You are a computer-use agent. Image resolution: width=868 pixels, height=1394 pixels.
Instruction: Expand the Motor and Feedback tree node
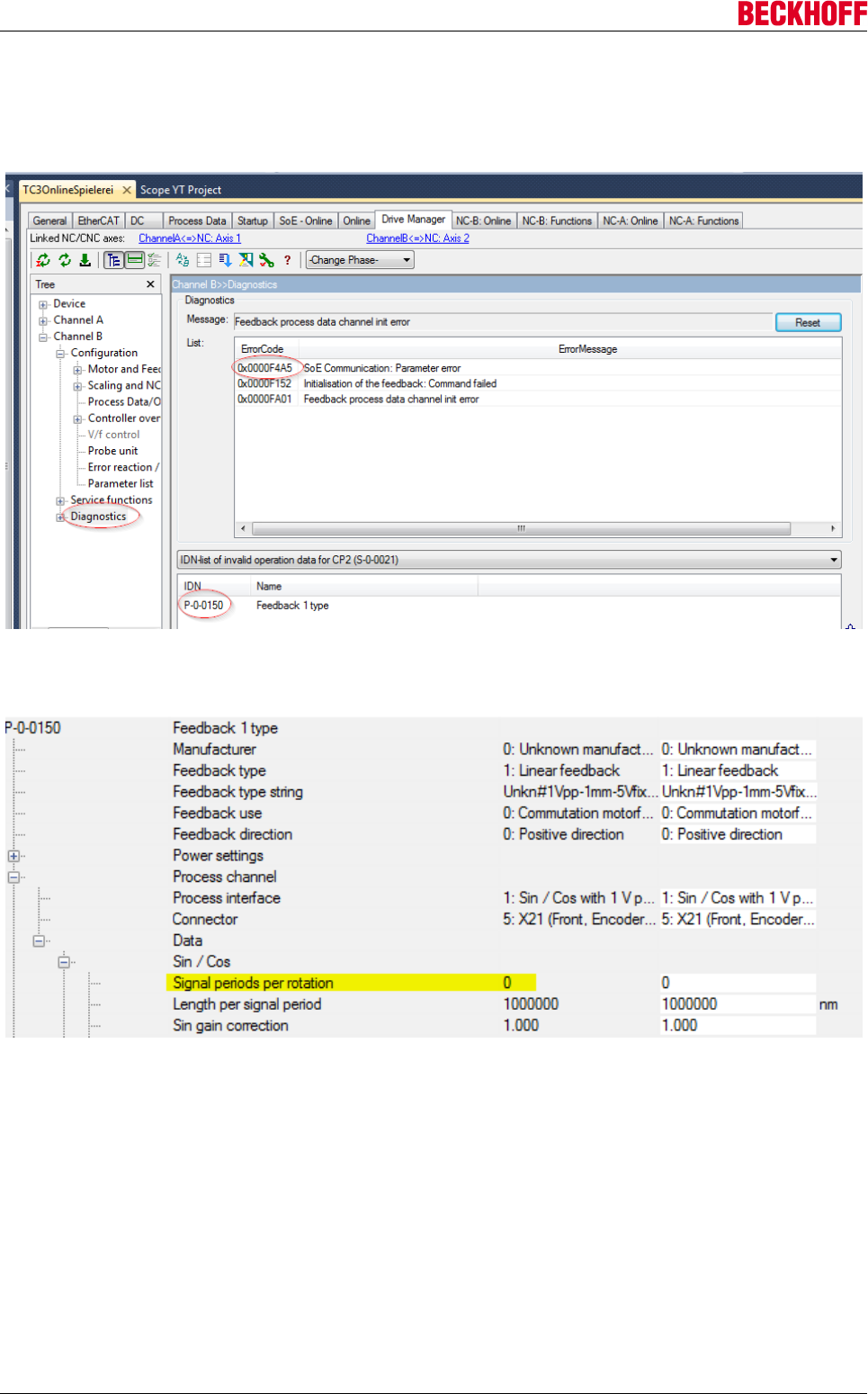77,369
